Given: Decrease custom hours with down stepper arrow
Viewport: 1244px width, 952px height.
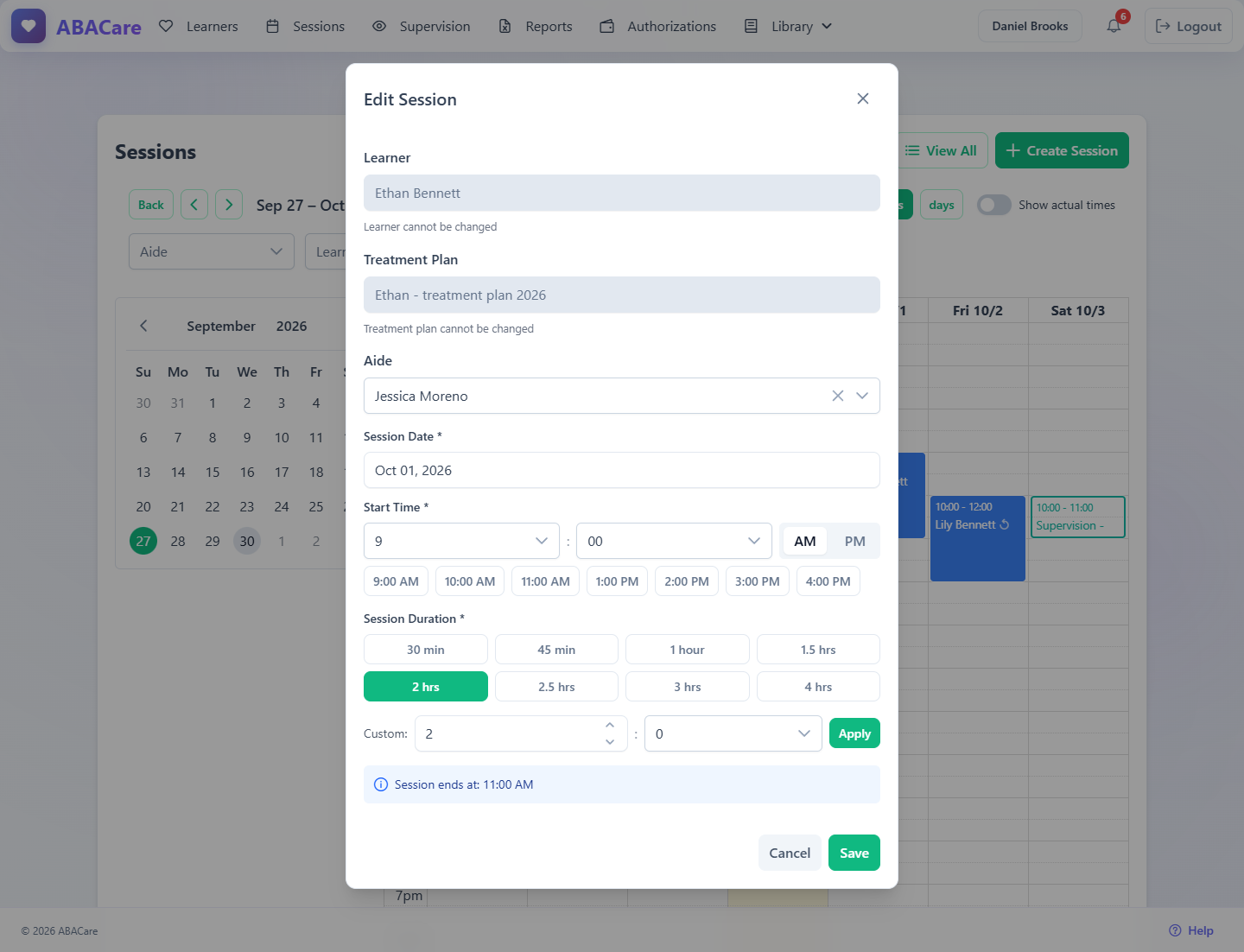Looking at the screenshot, I should (610, 742).
